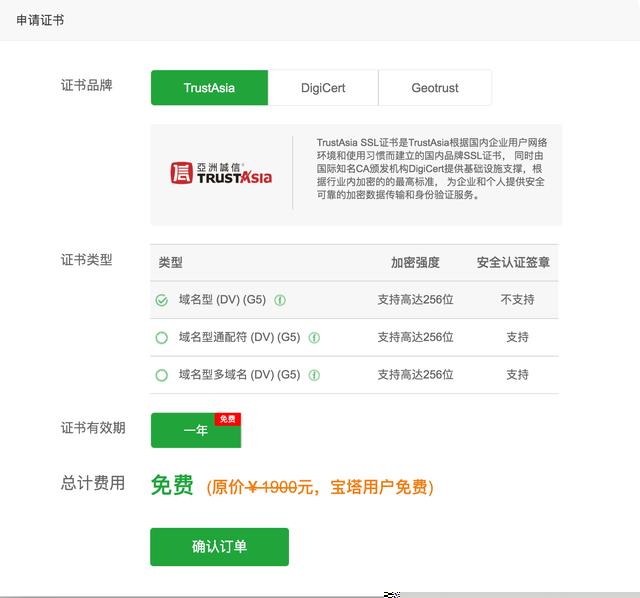Click the 确认订单 button
This screenshot has width=640, height=598.
(x=220, y=547)
